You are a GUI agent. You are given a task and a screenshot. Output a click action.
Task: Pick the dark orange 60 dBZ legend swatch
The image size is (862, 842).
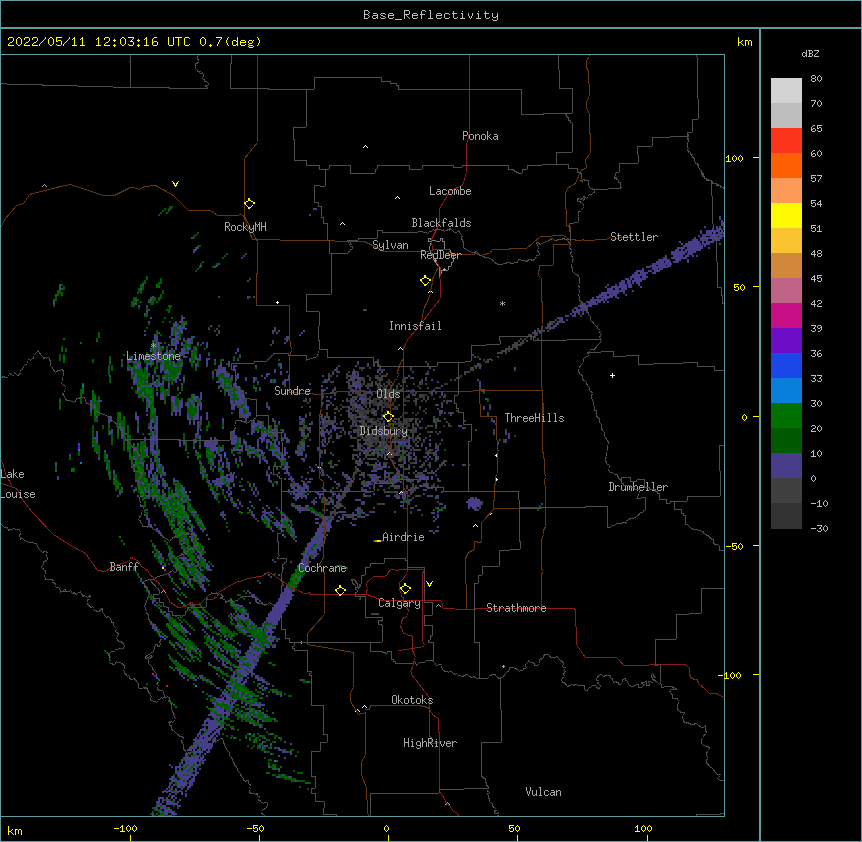click(x=786, y=165)
